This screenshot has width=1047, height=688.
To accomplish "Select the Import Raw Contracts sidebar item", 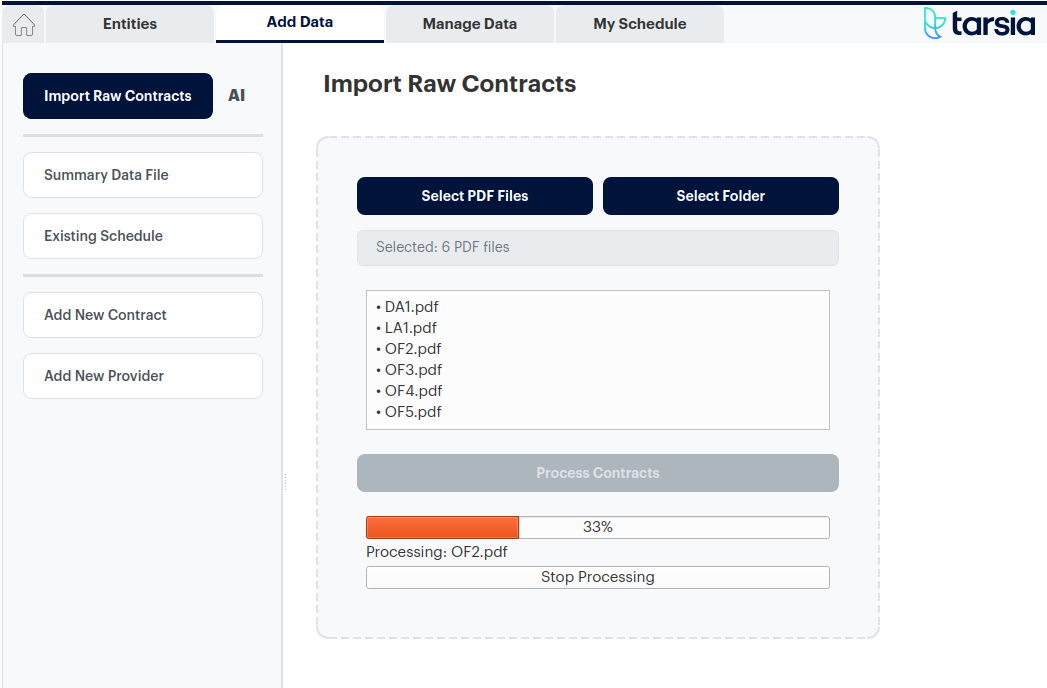I will coord(117,95).
